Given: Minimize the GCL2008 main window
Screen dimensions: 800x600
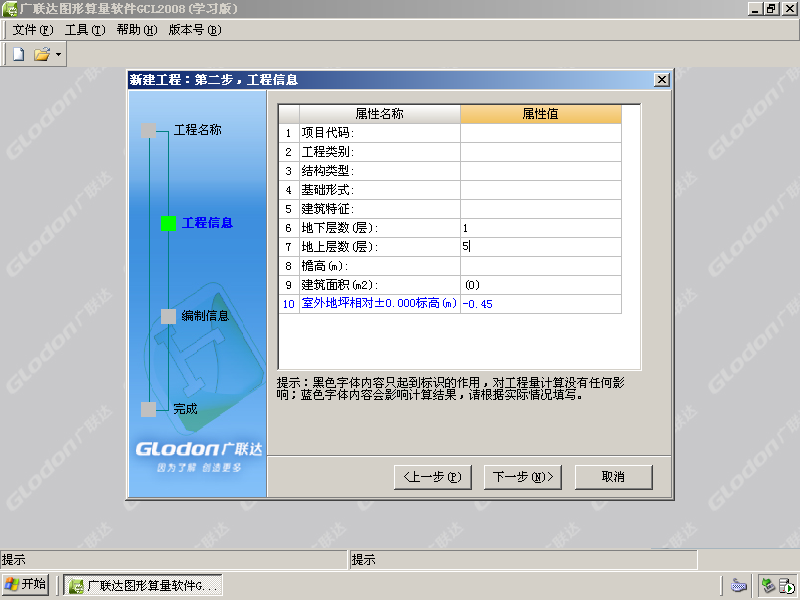Looking at the screenshot, I should pyautogui.click(x=755, y=9).
